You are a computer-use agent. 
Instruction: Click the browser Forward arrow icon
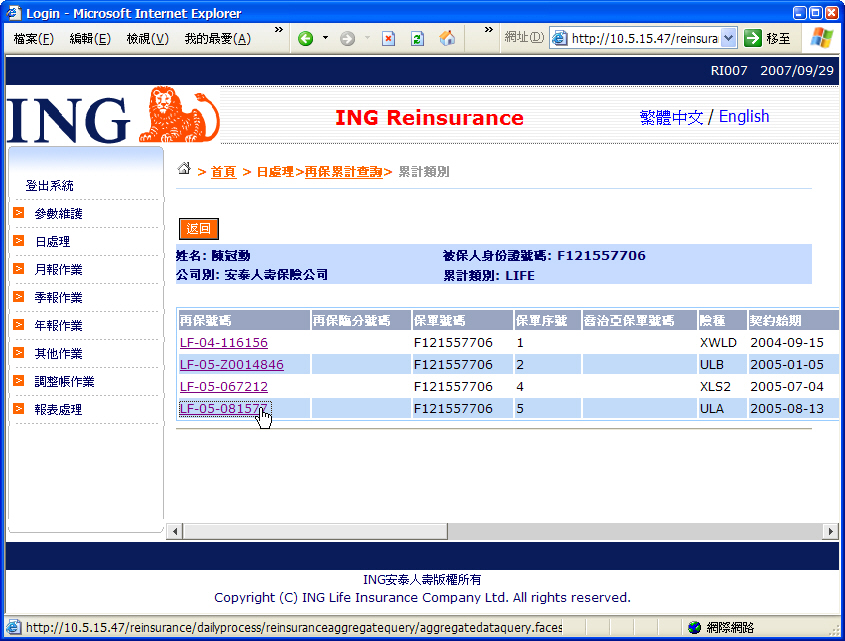coord(348,38)
